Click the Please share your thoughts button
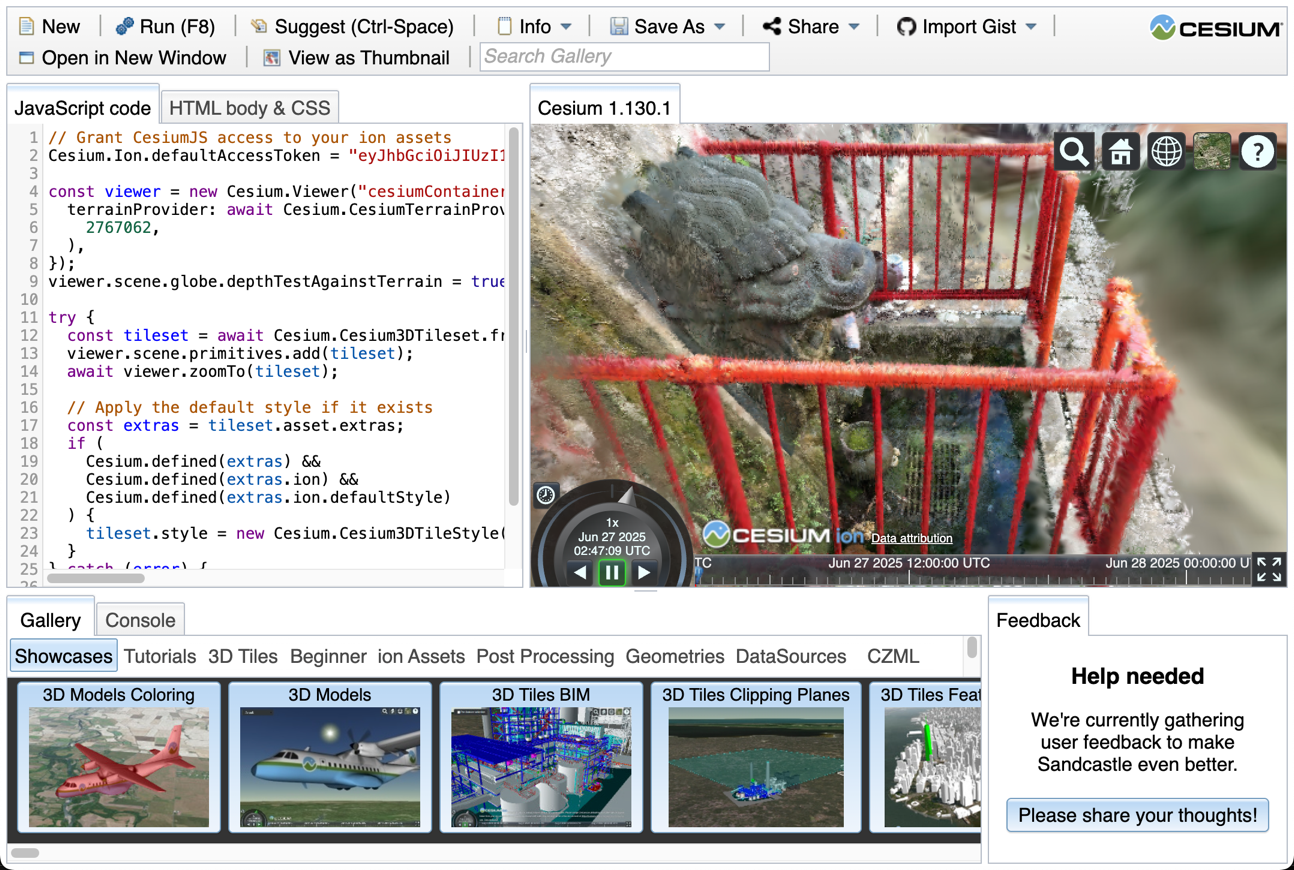This screenshot has height=870, width=1294. click(x=1137, y=815)
